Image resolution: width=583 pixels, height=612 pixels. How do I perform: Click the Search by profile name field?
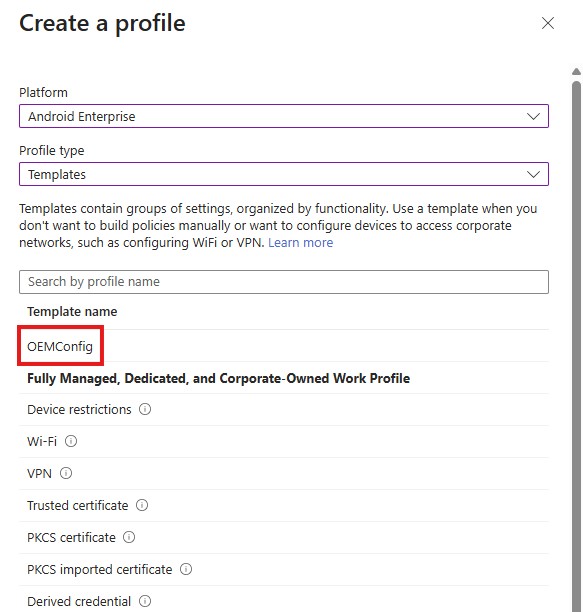click(x=284, y=282)
